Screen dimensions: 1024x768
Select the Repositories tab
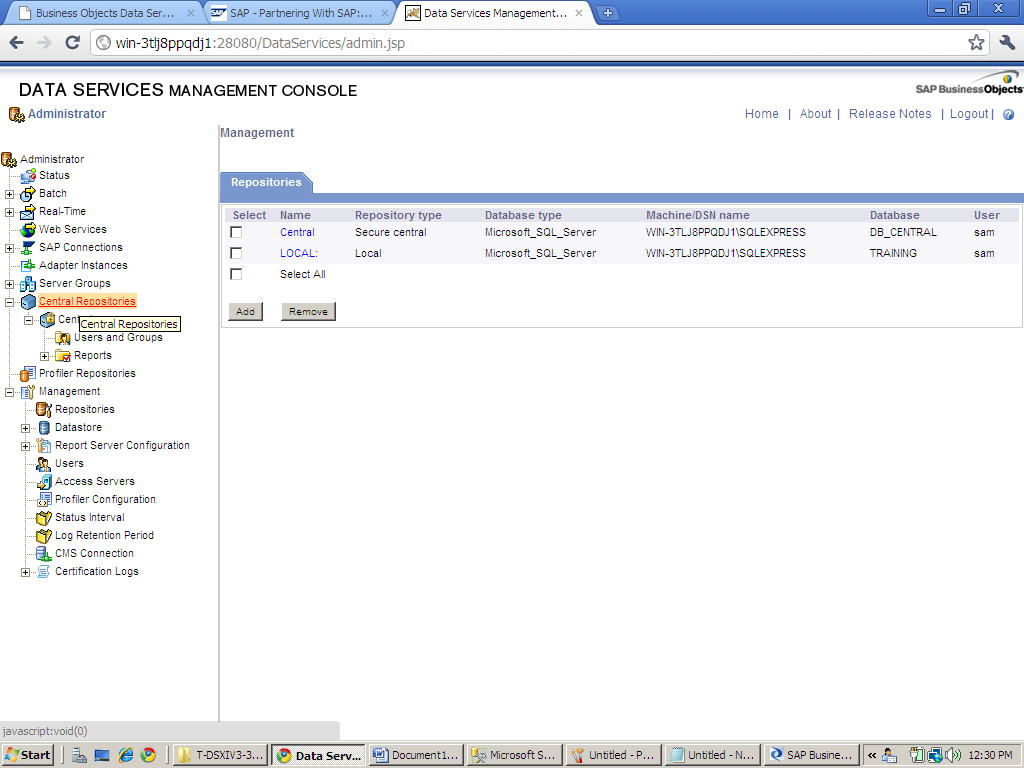point(266,182)
